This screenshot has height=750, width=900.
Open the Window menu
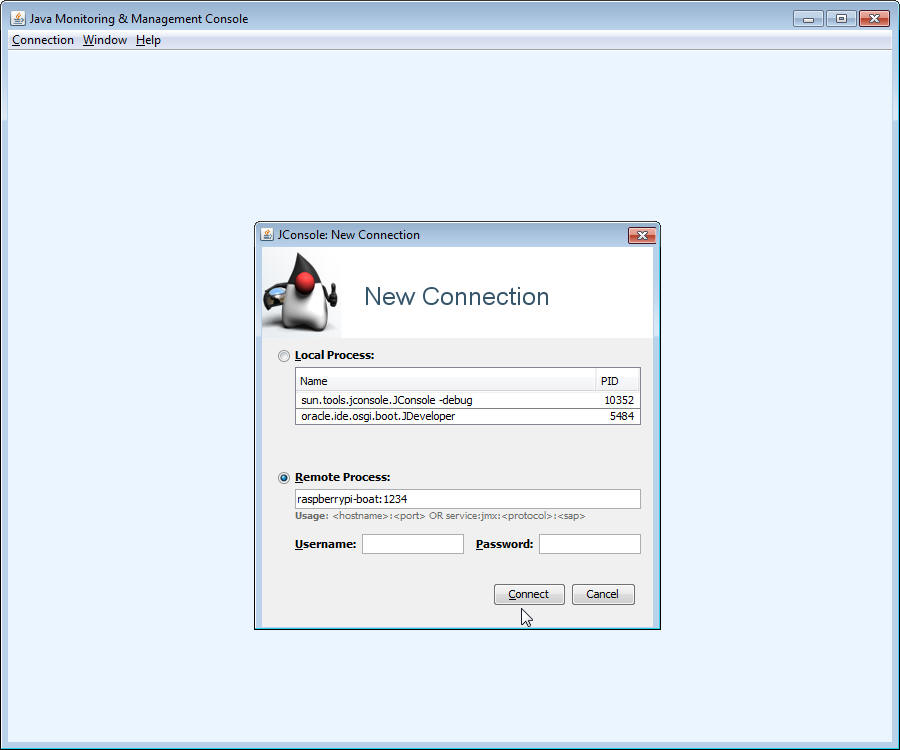pyautogui.click(x=105, y=40)
